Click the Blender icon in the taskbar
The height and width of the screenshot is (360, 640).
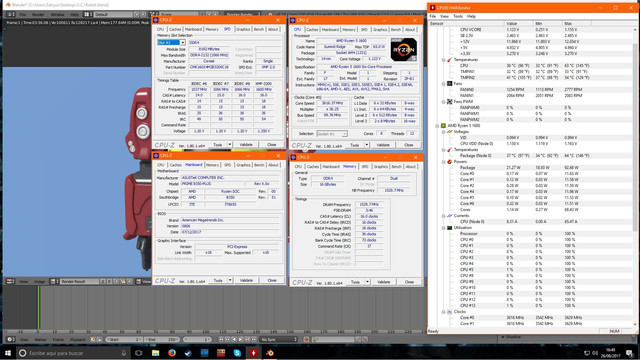pyautogui.click(x=270, y=353)
